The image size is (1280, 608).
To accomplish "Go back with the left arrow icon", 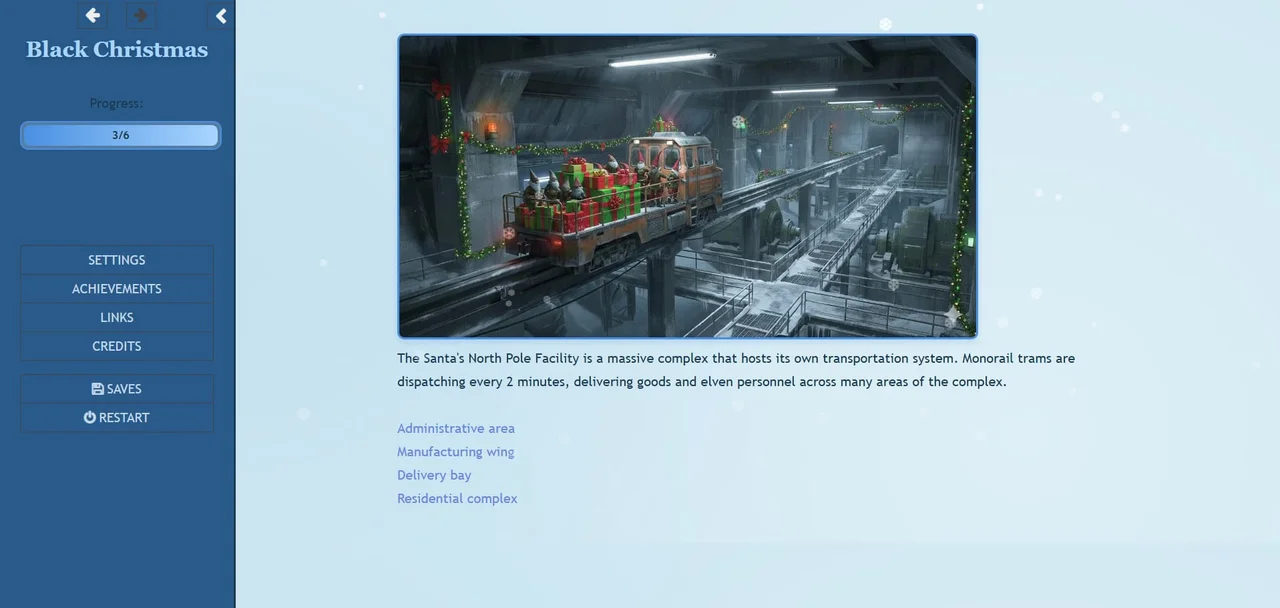I will pyautogui.click(x=93, y=15).
